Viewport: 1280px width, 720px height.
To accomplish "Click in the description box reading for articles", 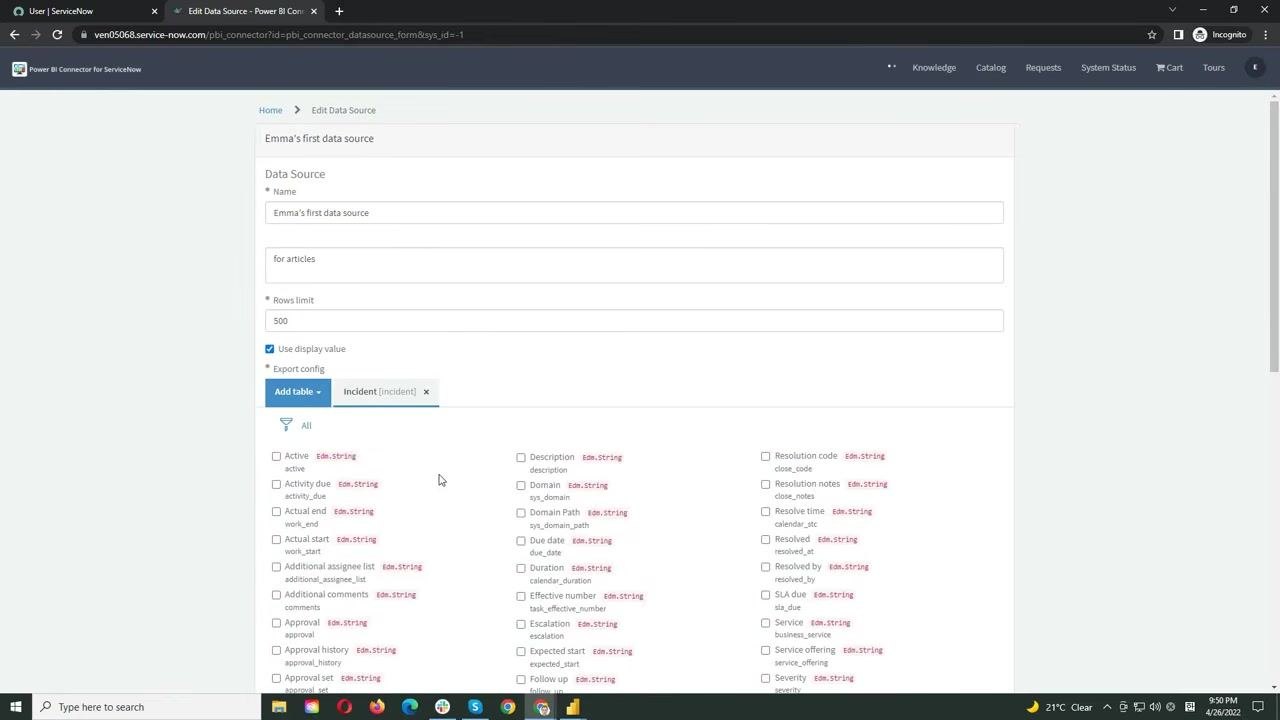I will (634, 265).
